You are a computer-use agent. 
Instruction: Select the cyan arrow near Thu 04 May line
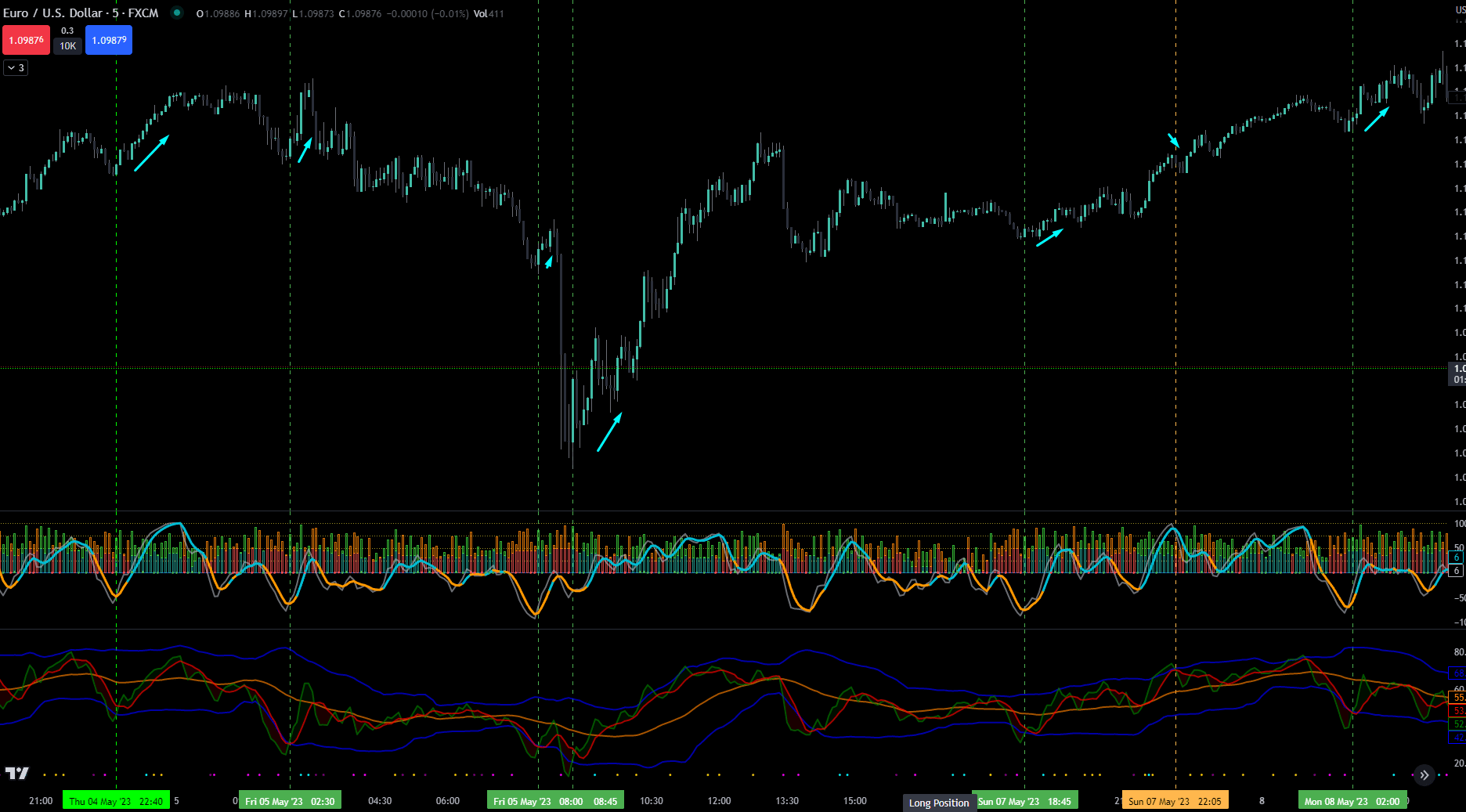[151, 153]
